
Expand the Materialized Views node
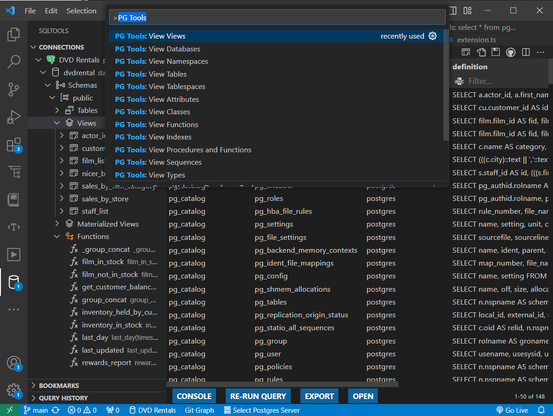point(57,224)
